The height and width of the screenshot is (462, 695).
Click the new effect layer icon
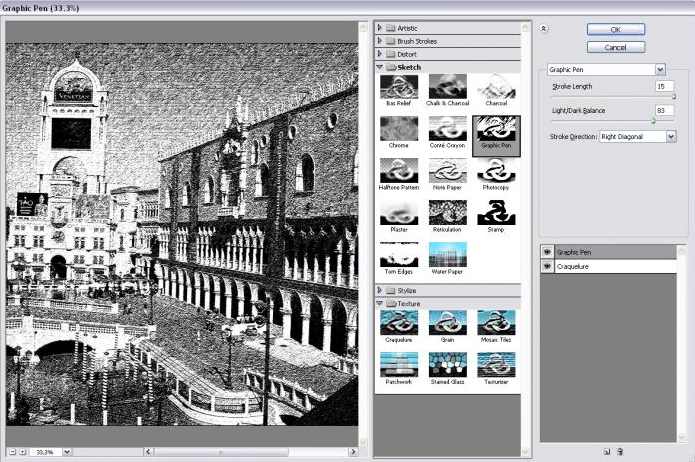pos(607,451)
